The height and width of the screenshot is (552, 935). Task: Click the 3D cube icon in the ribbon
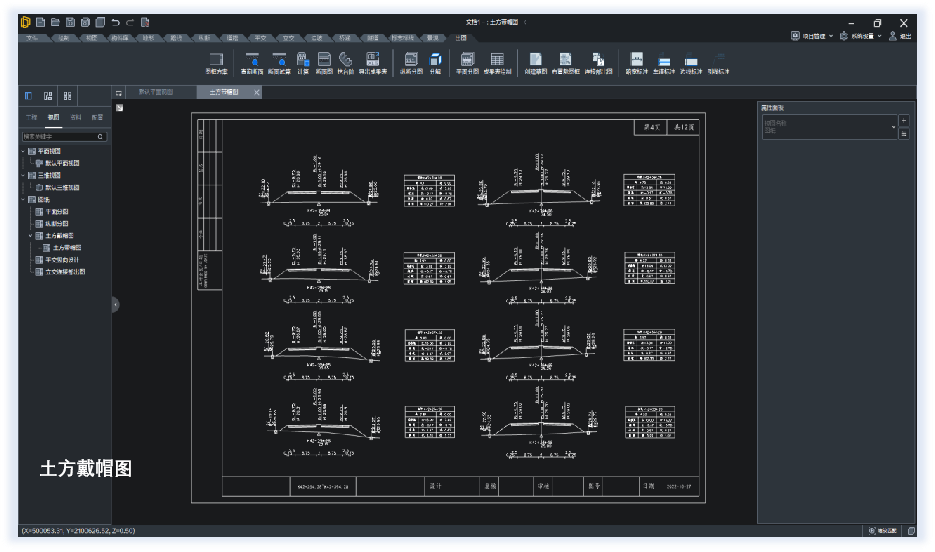pos(435,60)
